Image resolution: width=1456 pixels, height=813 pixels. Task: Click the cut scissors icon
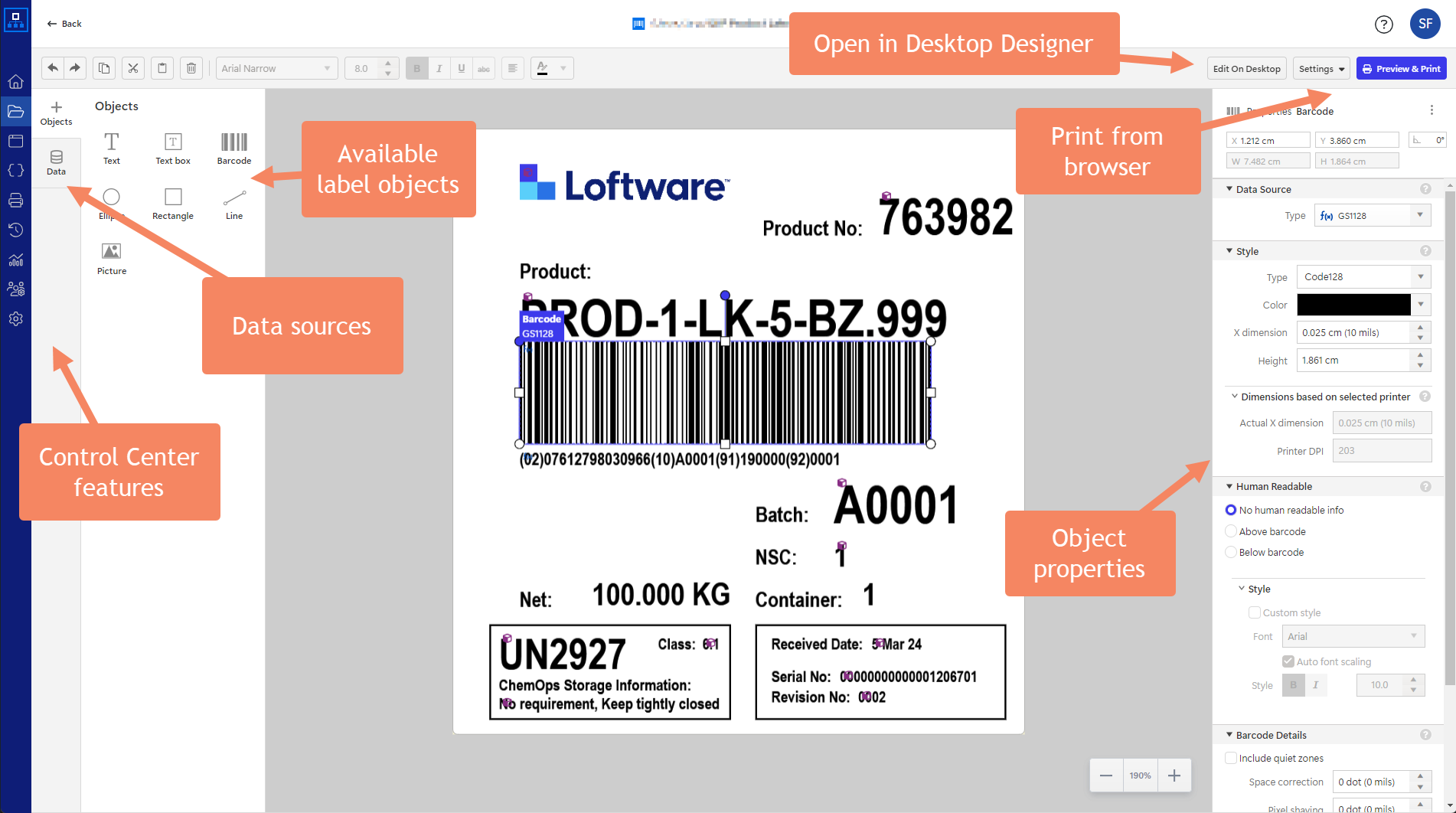133,68
